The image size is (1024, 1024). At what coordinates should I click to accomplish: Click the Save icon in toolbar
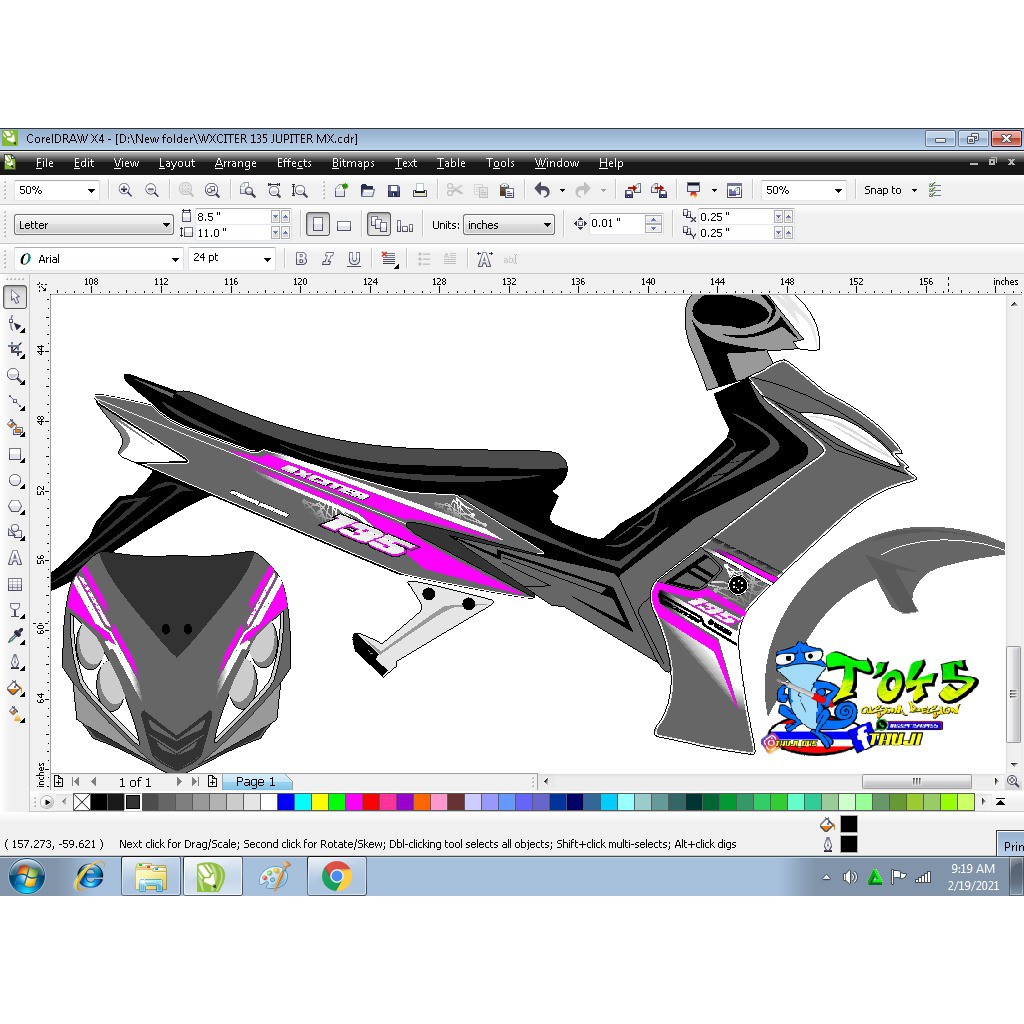coord(394,191)
